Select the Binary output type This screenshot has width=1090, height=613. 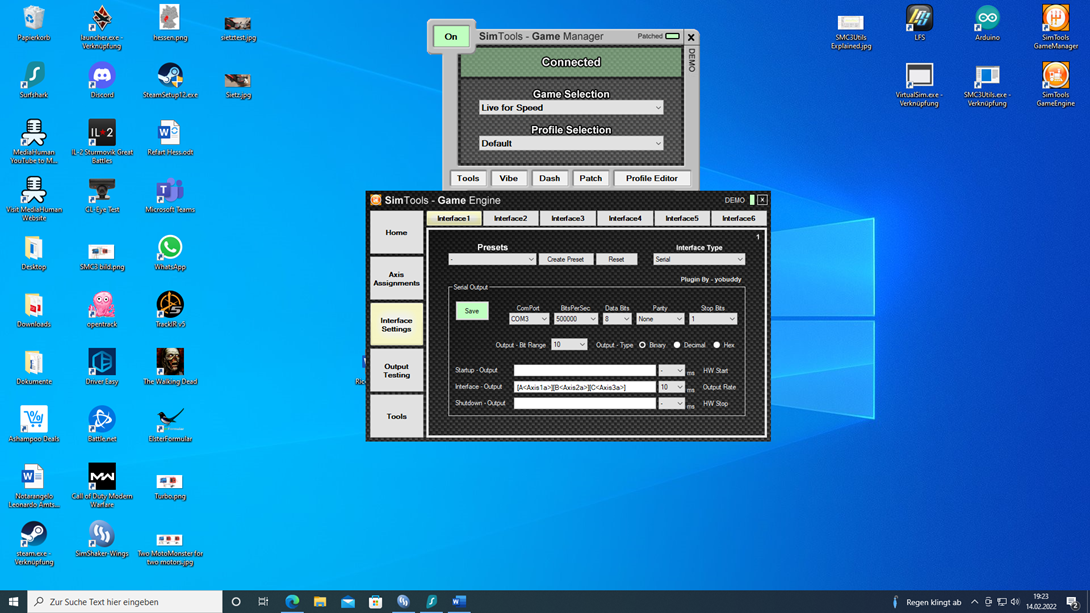[642, 345]
